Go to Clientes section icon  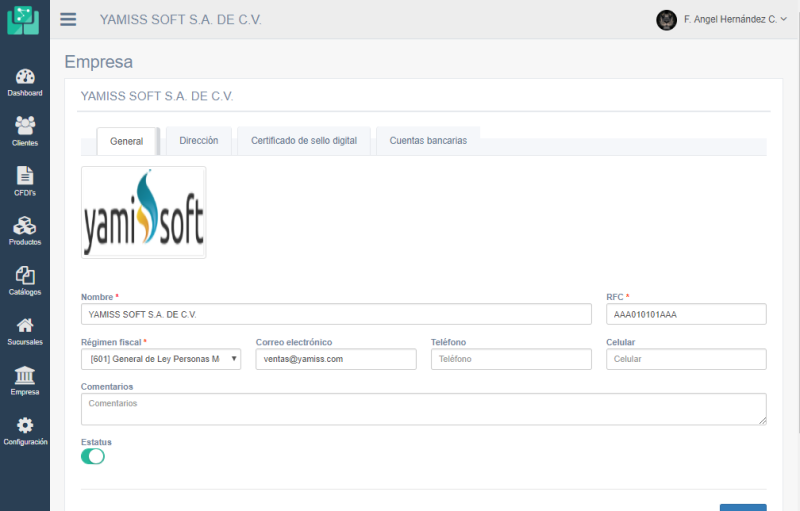pyautogui.click(x=25, y=127)
